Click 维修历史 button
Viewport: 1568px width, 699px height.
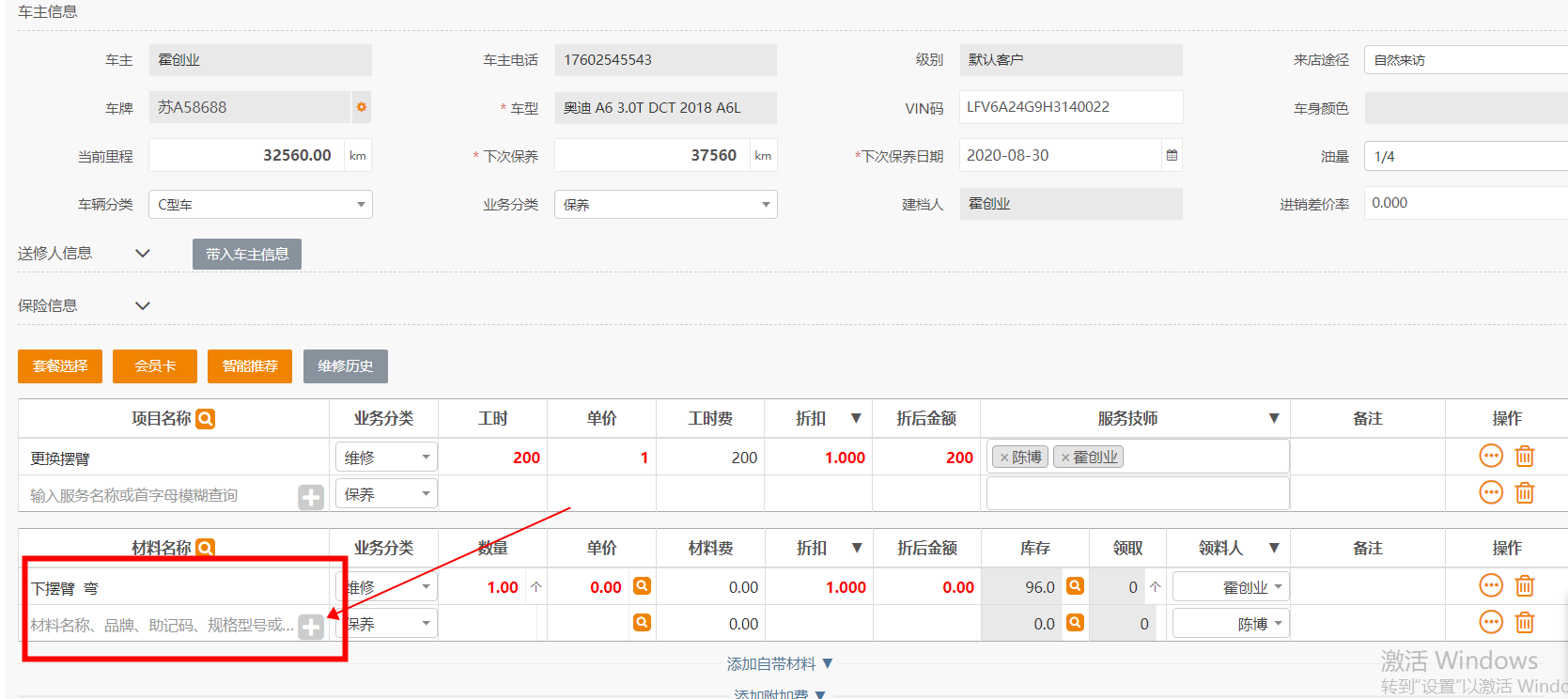[346, 366]
